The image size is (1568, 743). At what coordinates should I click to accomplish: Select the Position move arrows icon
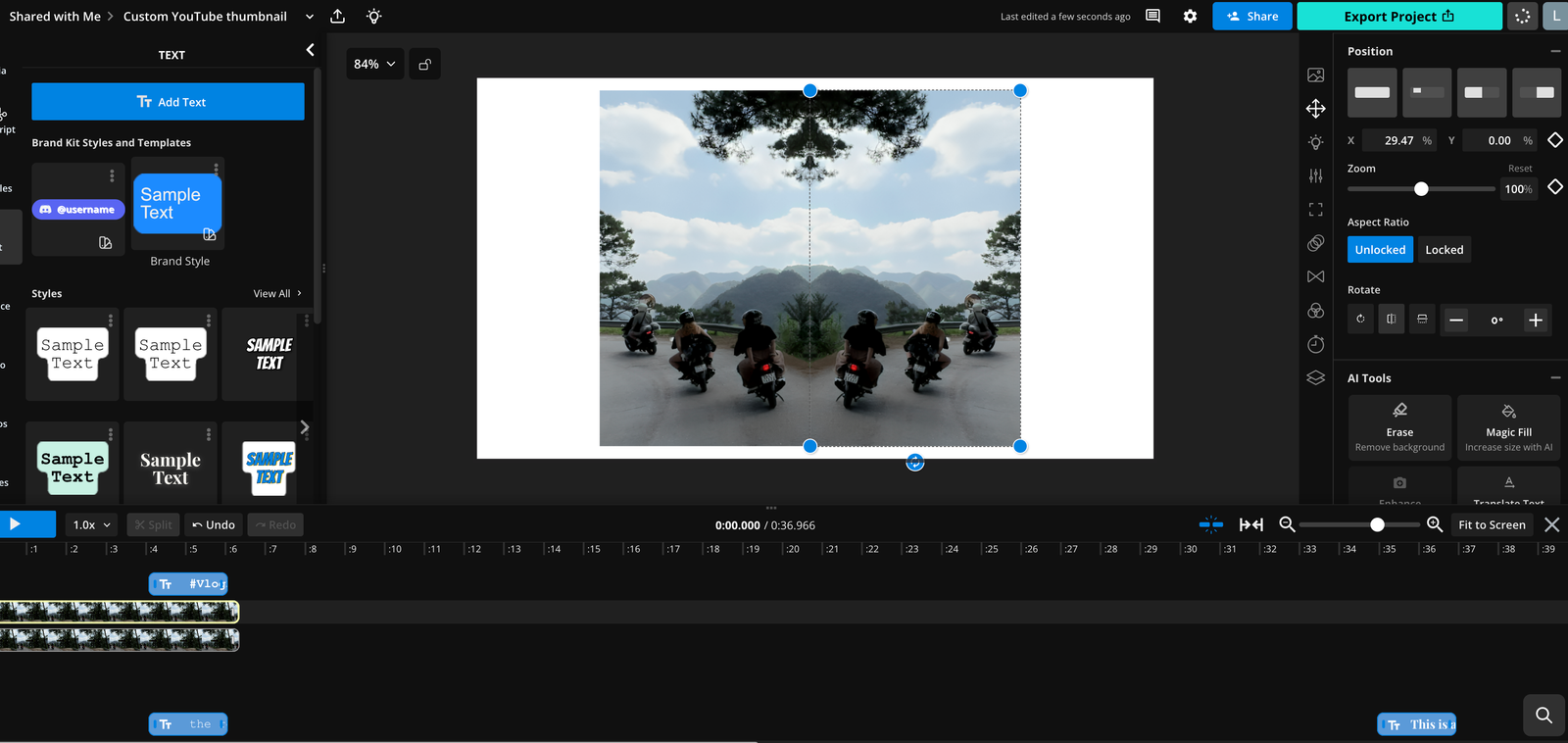coord(1315,109)
